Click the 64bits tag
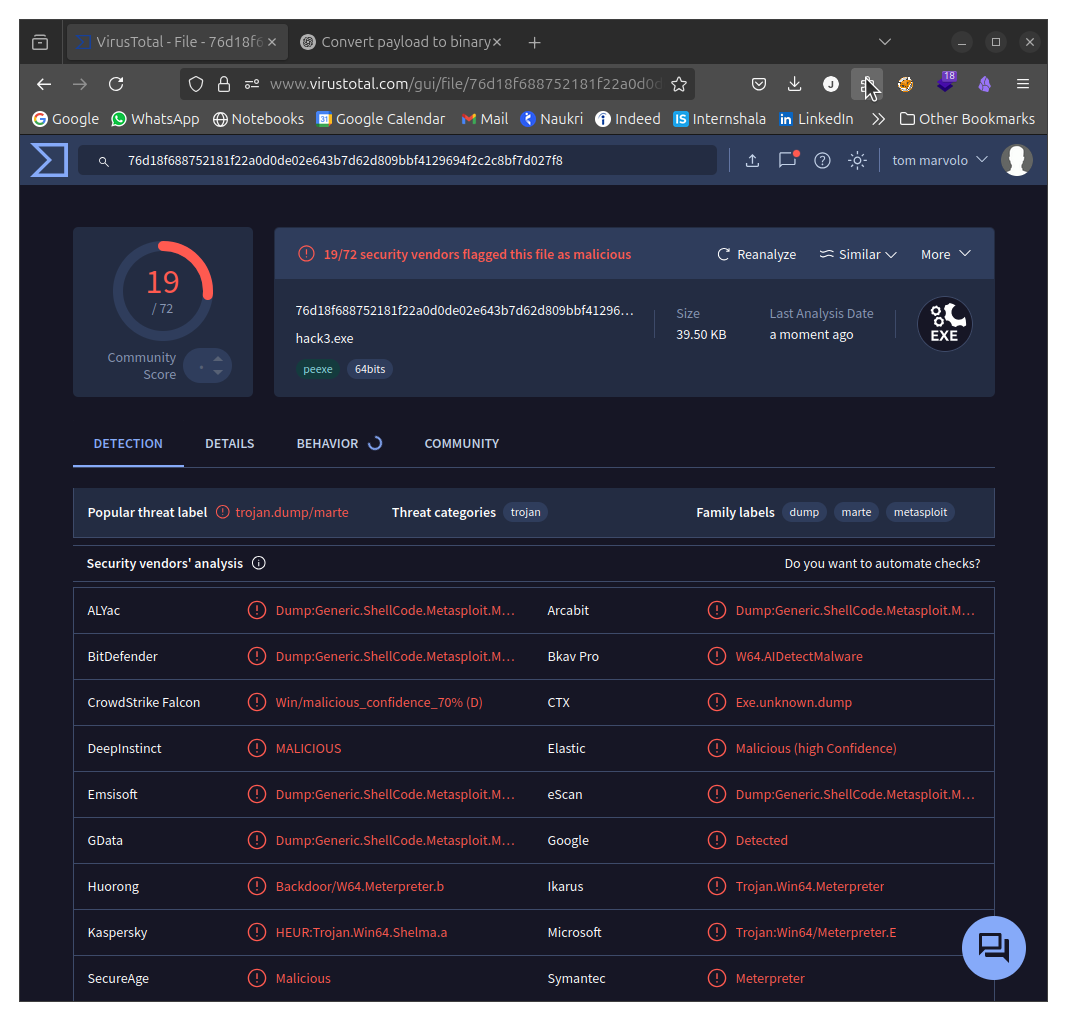 [370, 369]
